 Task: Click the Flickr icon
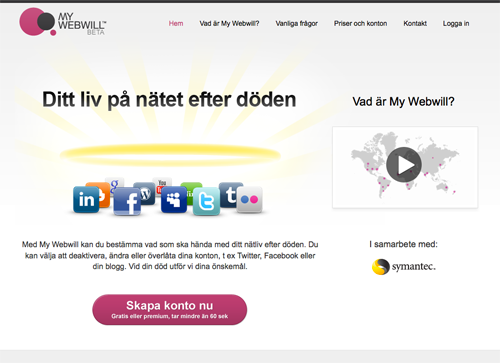250,199
